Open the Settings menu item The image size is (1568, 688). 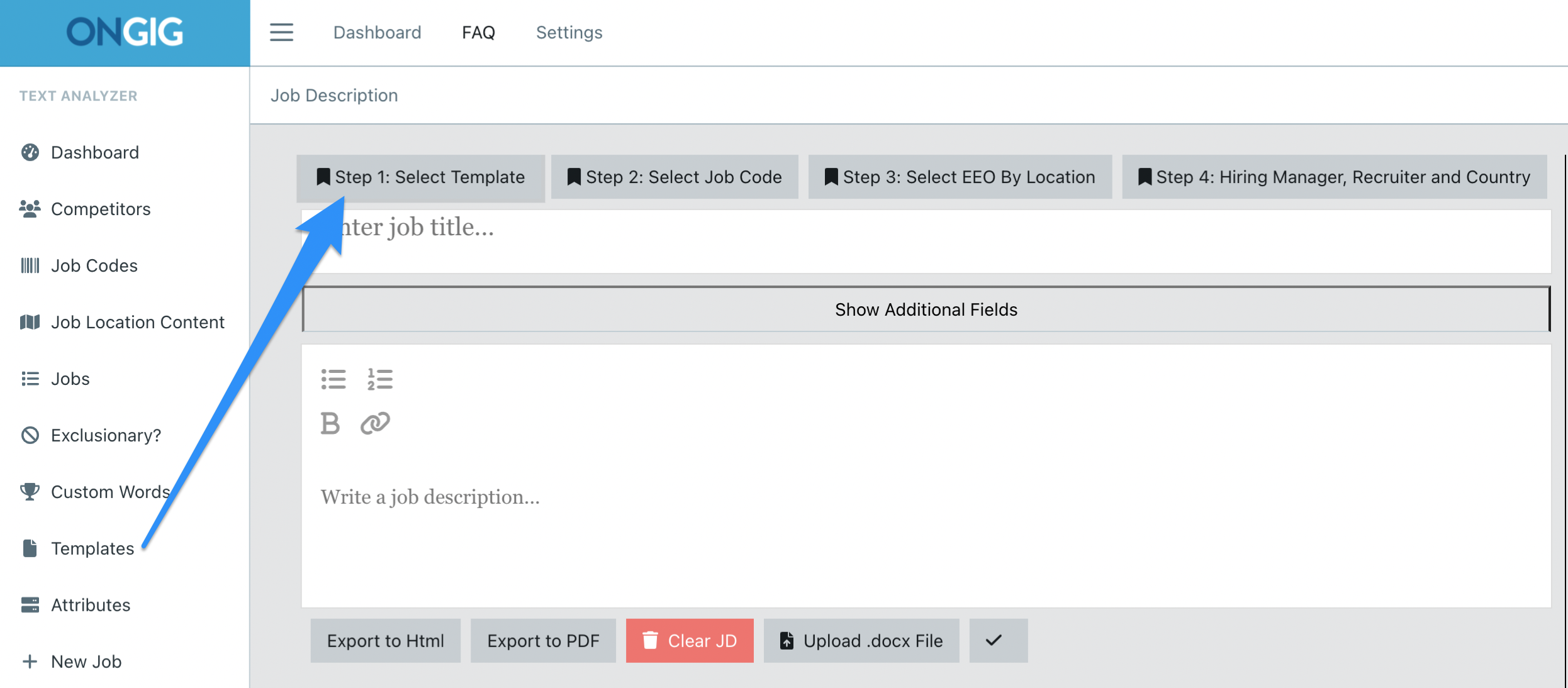(x=568, y=32)
